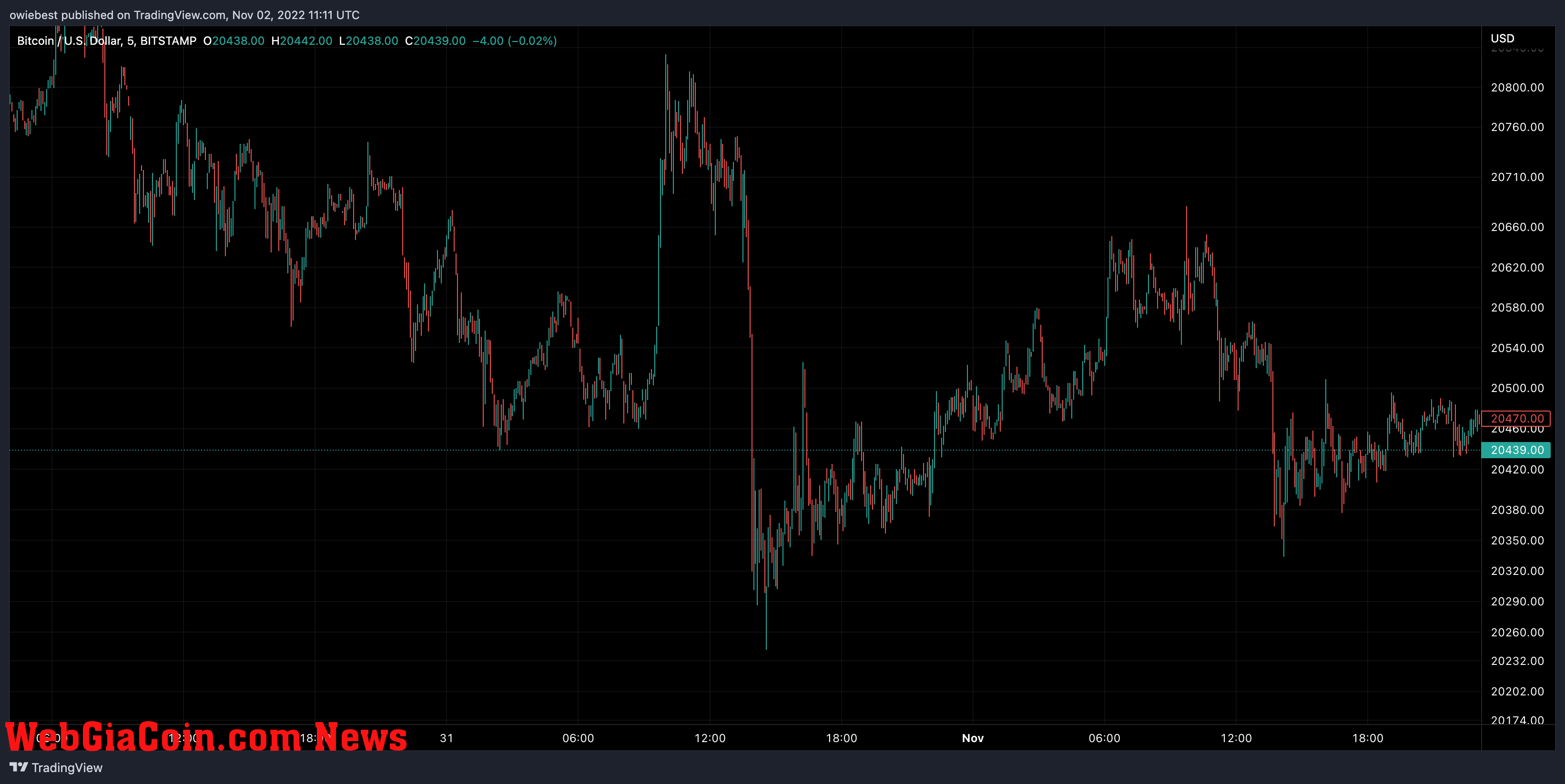Click the 20232.00 price axis label
Screen dimensions: 1565x784
[1517, 661]
